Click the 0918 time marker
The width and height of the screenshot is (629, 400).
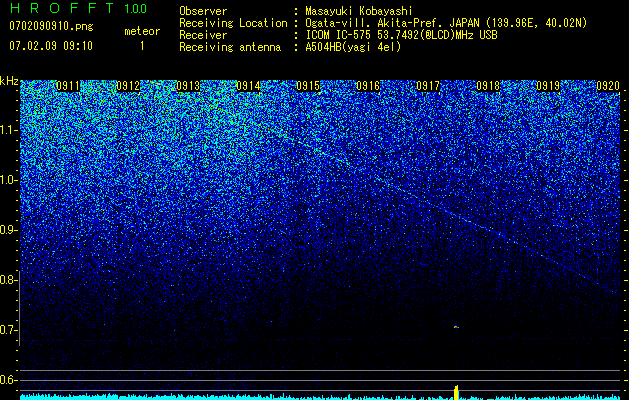(488, 86)
